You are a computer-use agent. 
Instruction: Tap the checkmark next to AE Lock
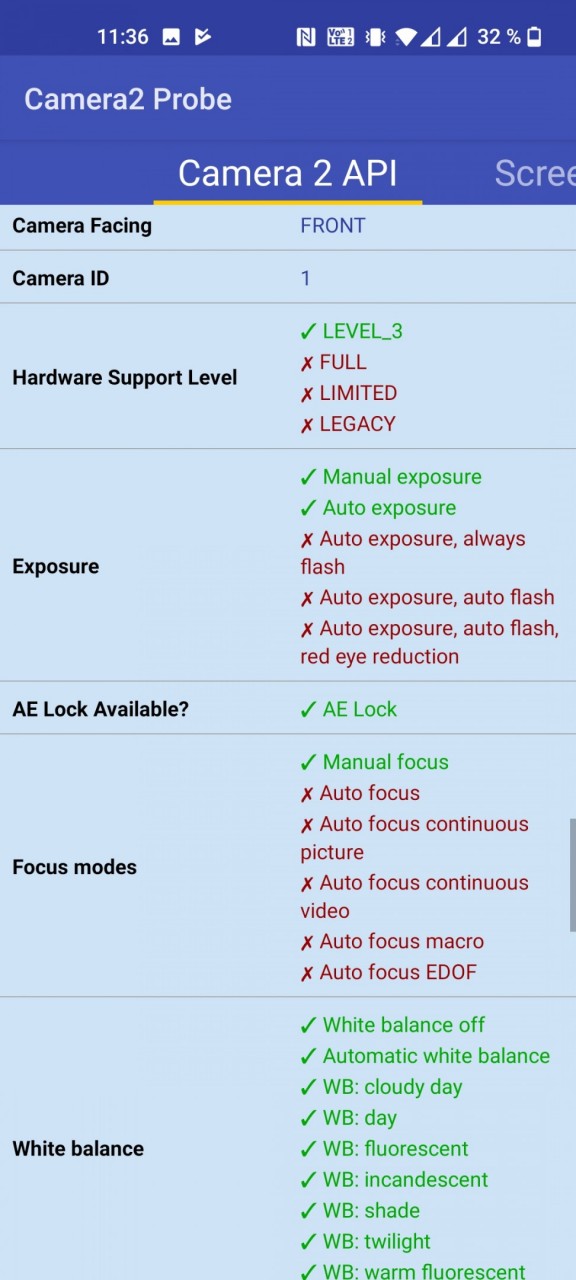click(308, 709)
